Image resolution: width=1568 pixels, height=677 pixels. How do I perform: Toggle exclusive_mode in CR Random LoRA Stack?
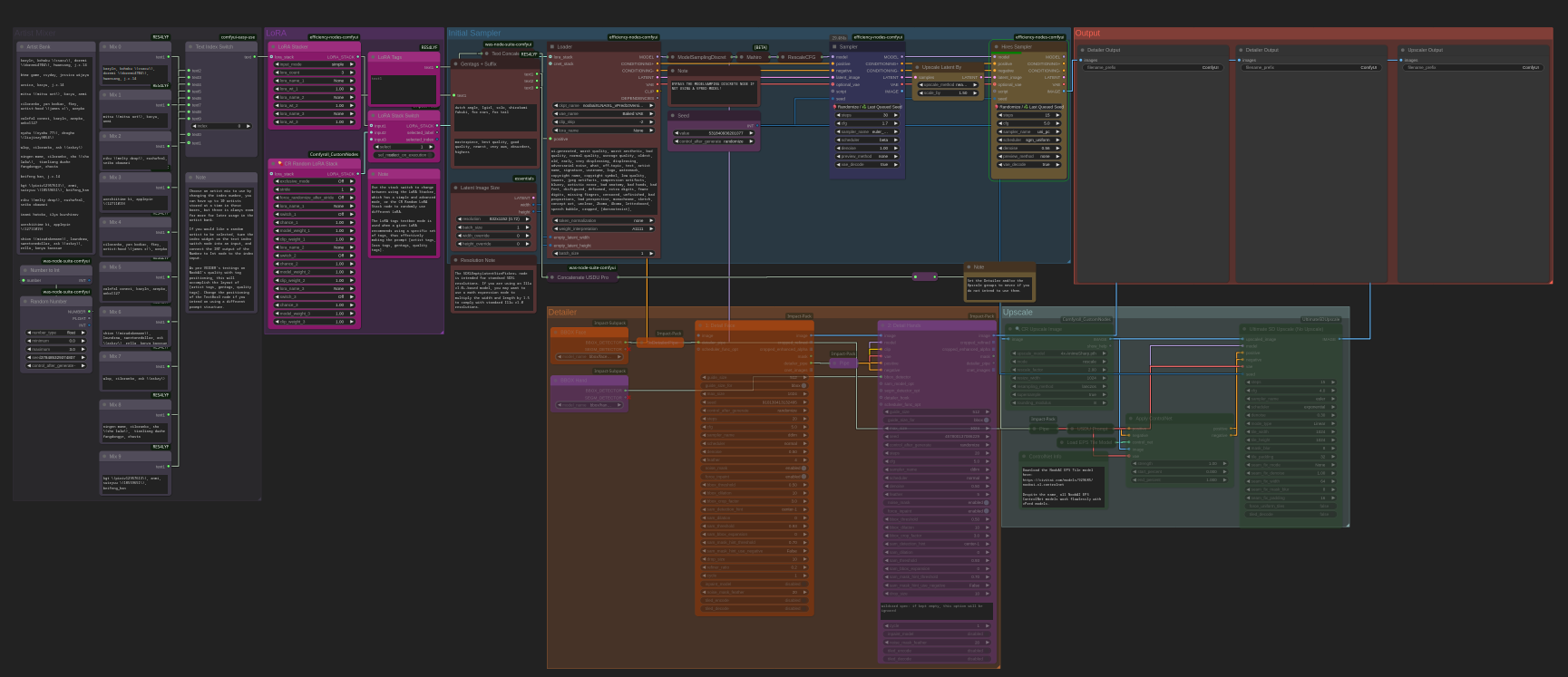click(x=313, y=181)
